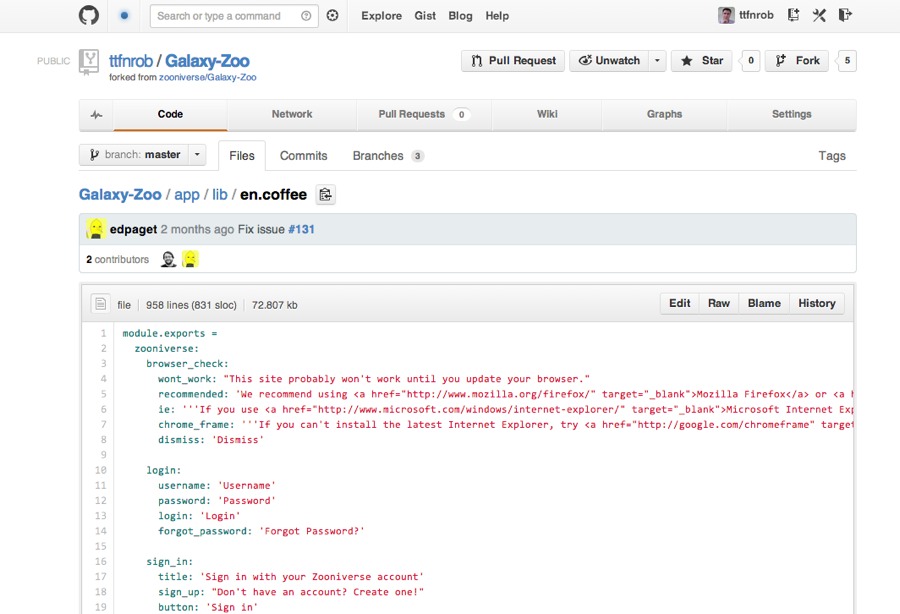Click the sign out icon
This screenshot has width=900, height=614.
click(x=845, y=16)
